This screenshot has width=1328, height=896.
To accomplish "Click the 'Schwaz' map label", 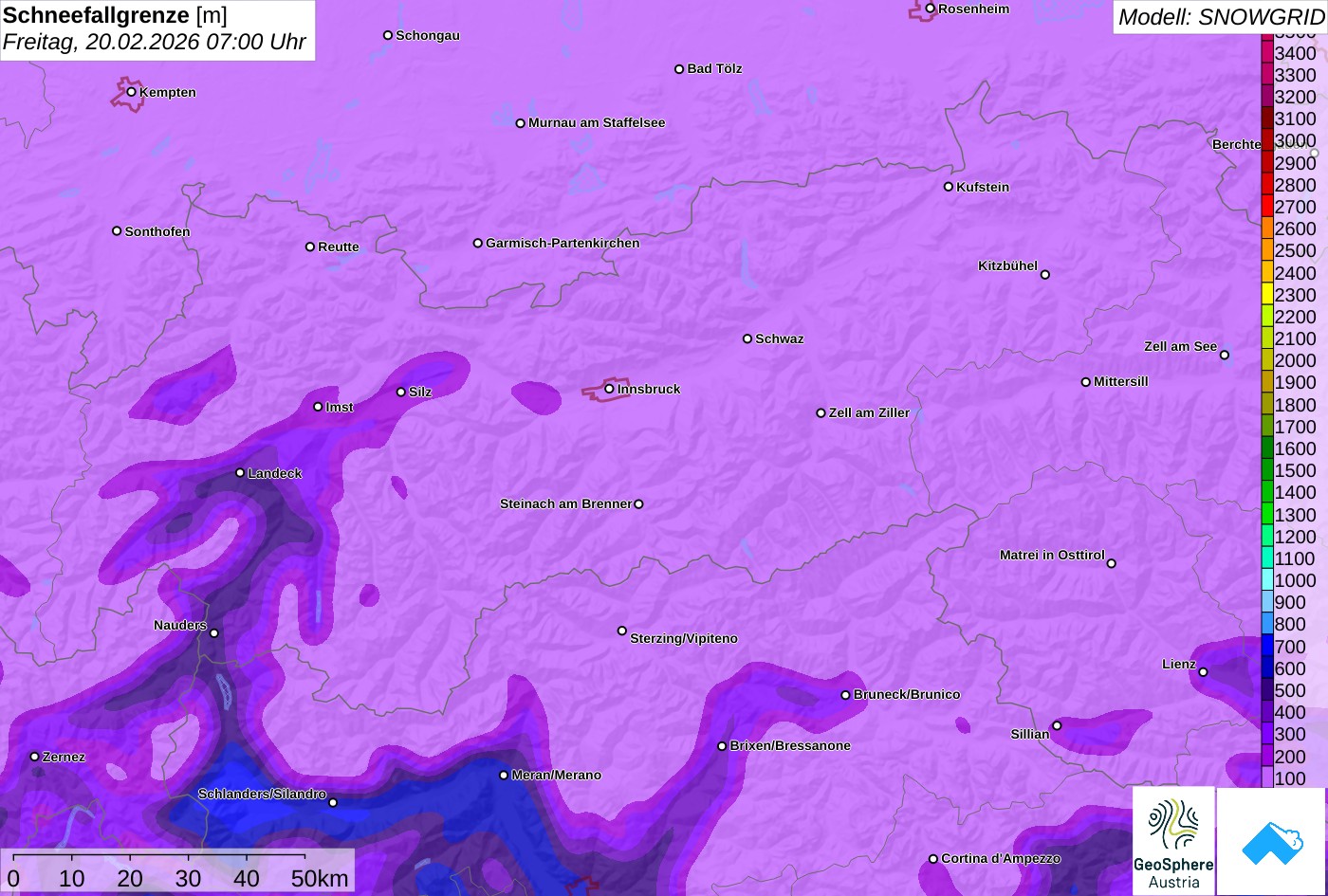I will tap(780, 338).
